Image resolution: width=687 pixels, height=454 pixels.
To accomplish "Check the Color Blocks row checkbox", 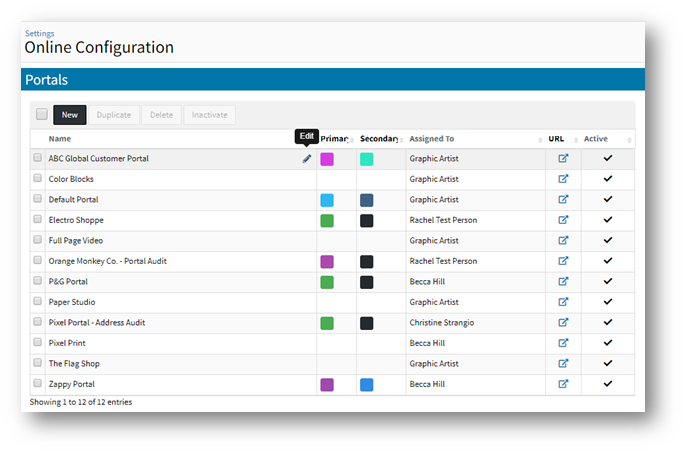I will coord(38,178).
